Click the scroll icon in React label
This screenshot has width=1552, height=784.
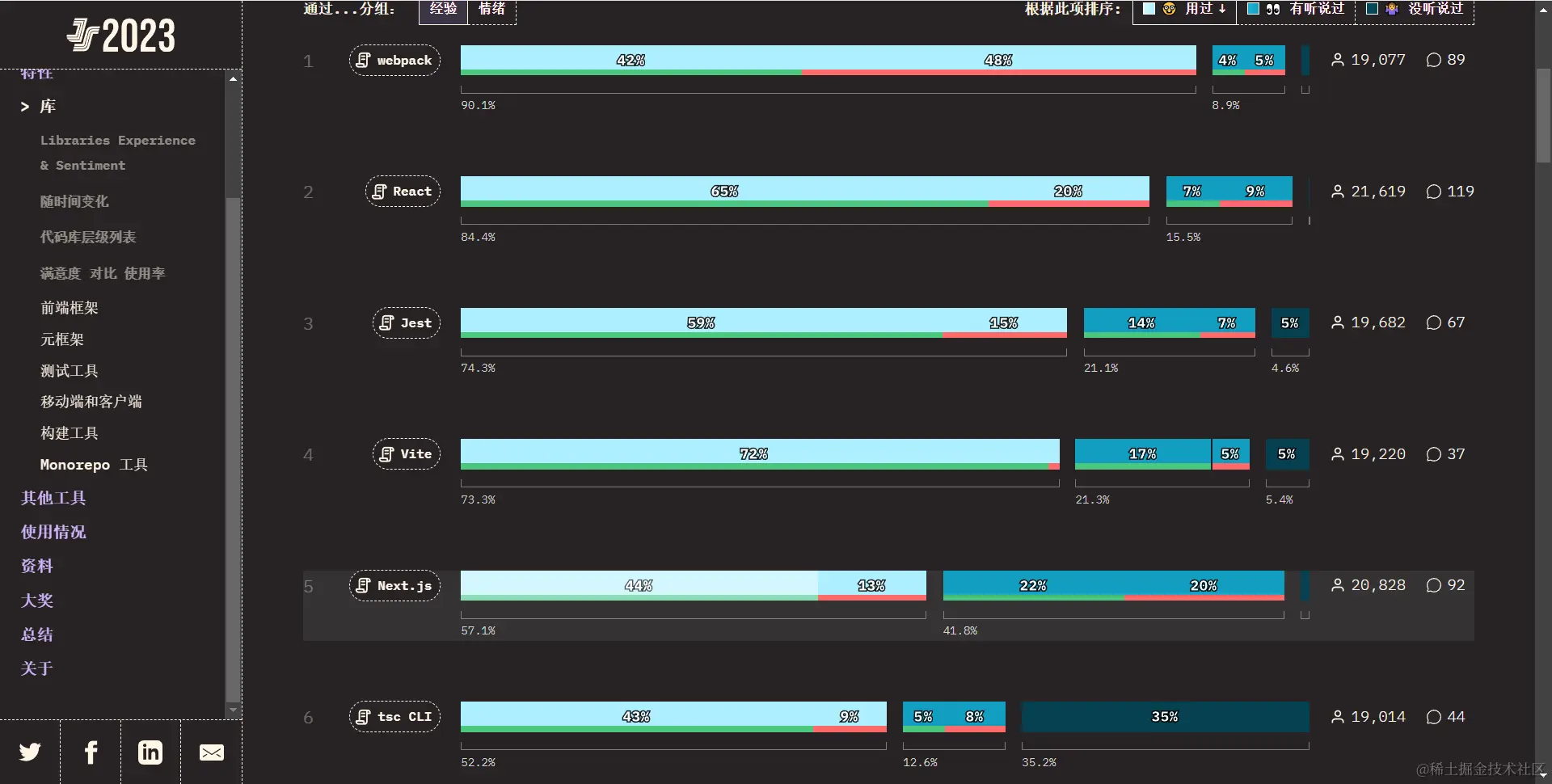379,192
